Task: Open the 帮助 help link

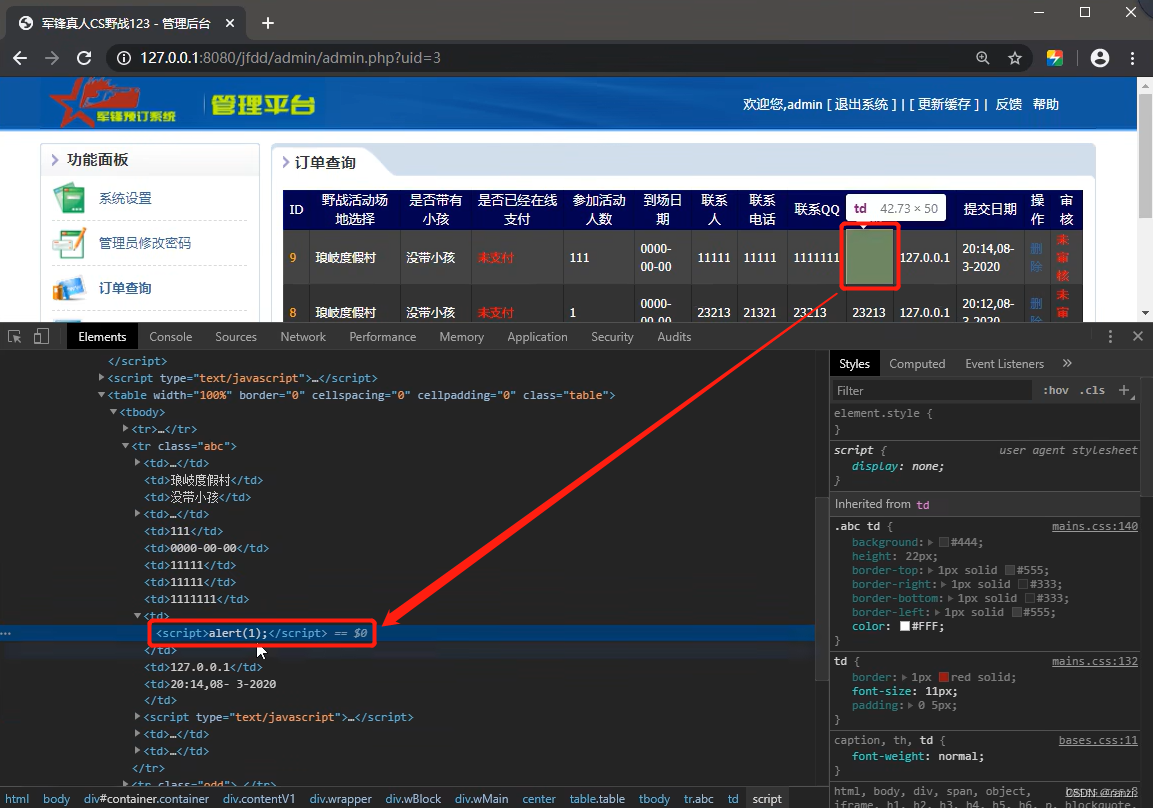Action: pos(1046,104)
